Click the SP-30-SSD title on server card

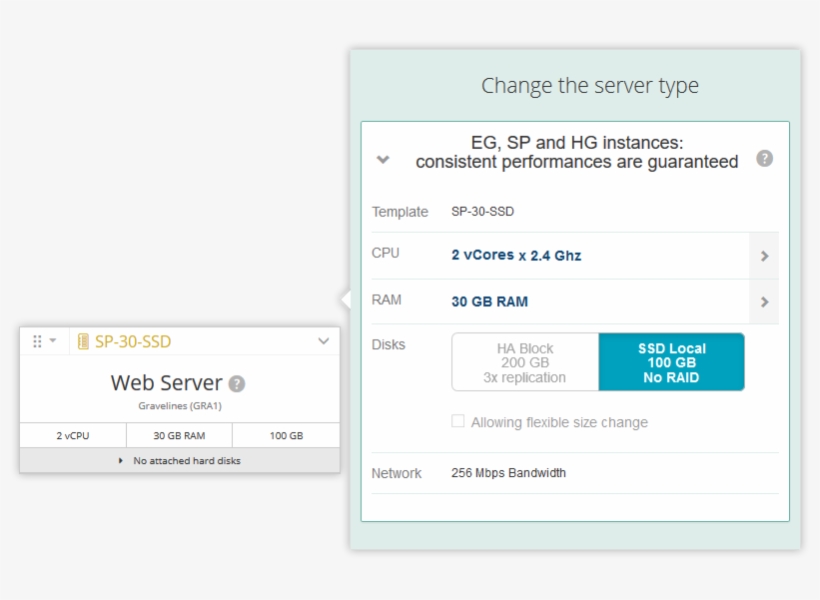[x=133, y=342]
